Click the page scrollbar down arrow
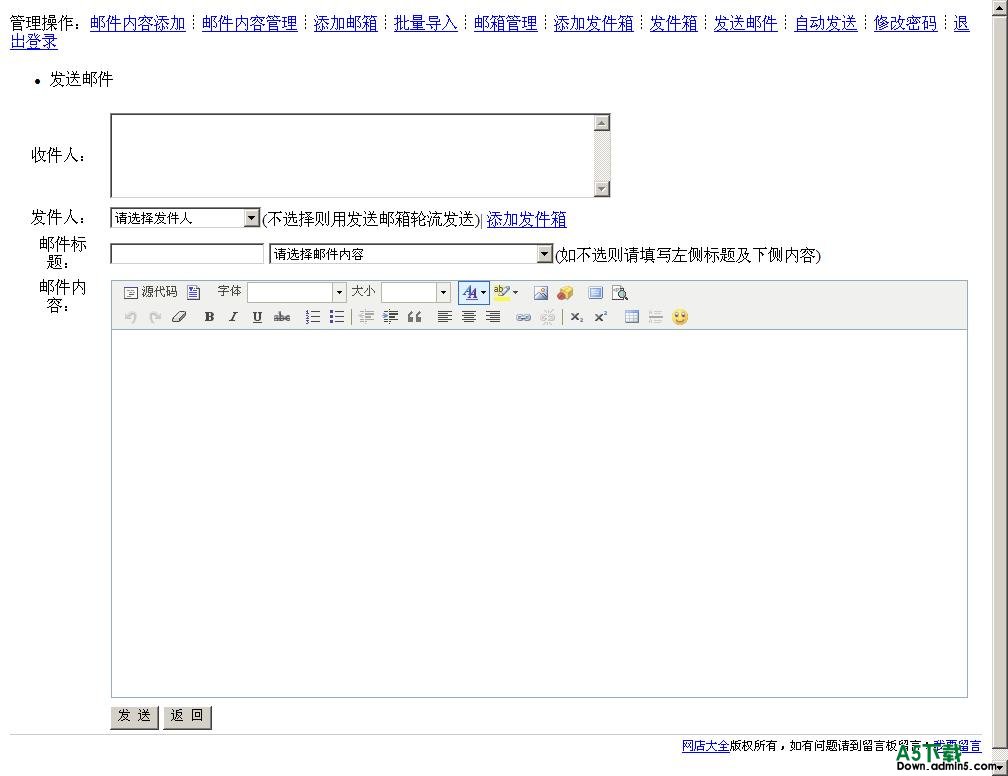Screen dimensions: 1008x776 1000,768
